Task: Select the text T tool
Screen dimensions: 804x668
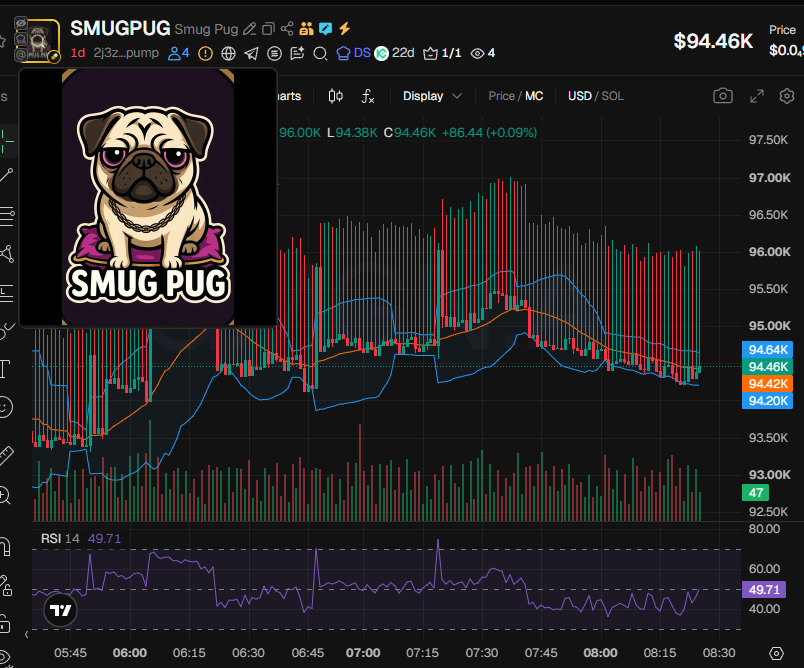Action: pos(5,369)
